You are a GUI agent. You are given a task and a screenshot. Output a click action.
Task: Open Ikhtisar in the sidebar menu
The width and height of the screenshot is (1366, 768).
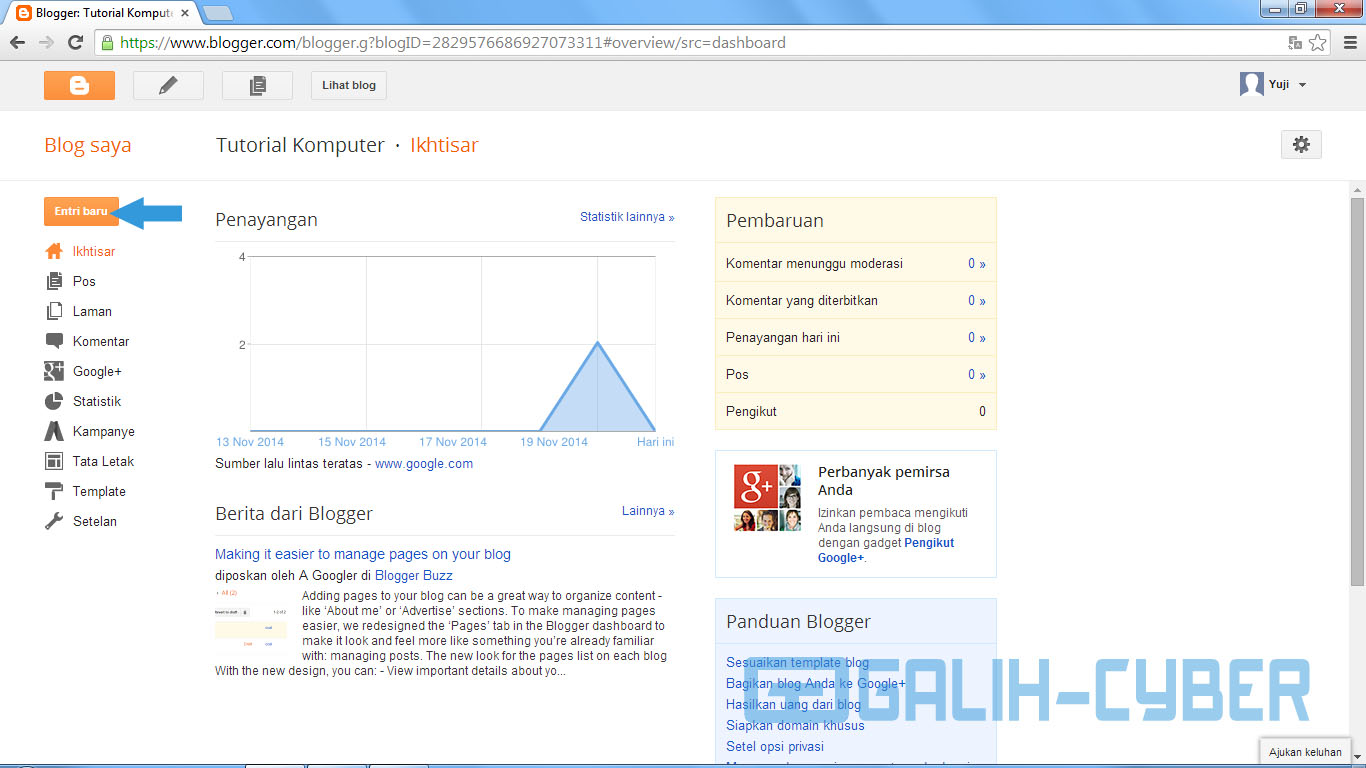coord(94,252)
